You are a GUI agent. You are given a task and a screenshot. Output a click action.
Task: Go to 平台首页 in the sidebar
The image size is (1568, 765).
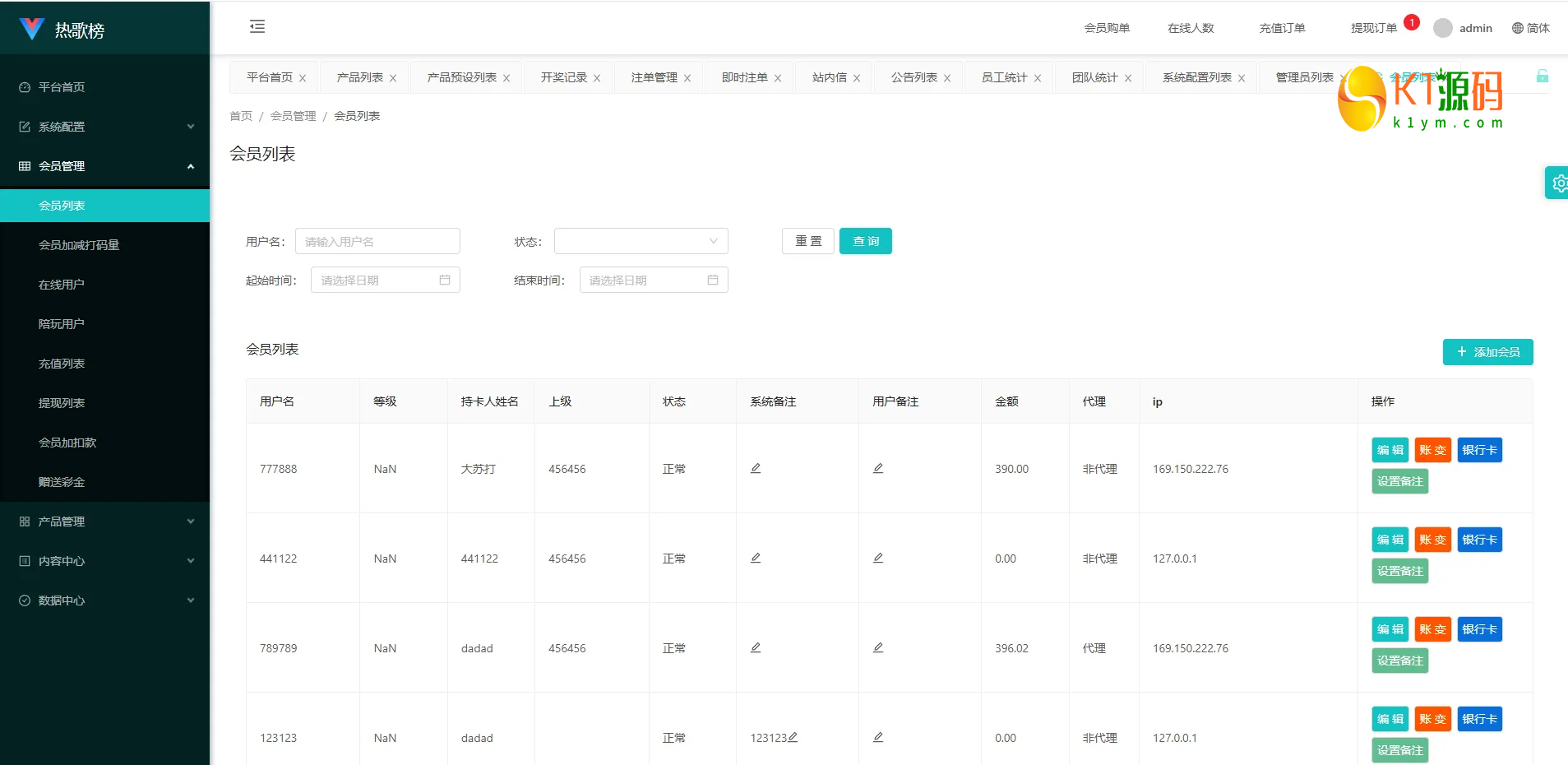click(105, 87)
